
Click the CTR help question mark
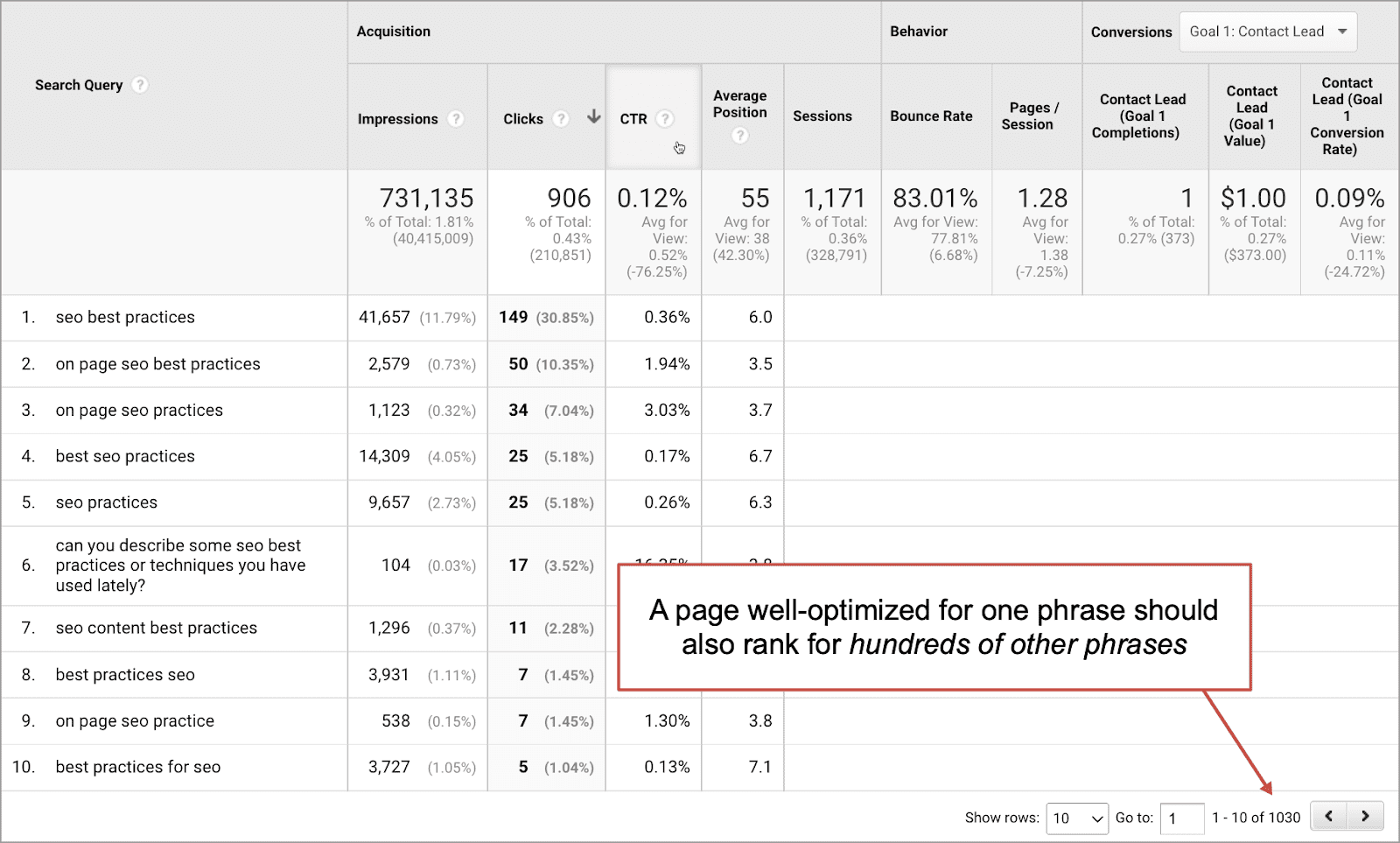point(665,119)
